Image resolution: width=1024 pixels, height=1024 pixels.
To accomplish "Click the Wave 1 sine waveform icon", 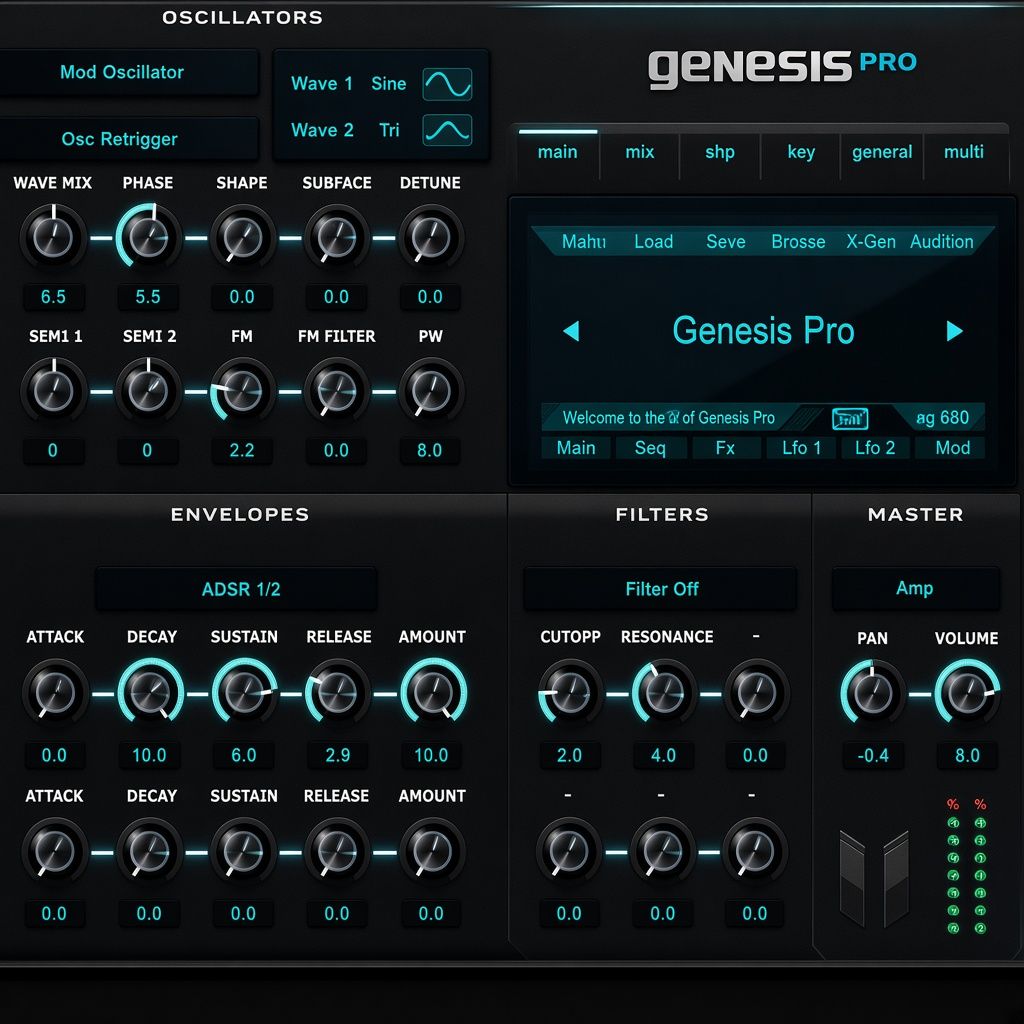I will (x=447, y=84).
